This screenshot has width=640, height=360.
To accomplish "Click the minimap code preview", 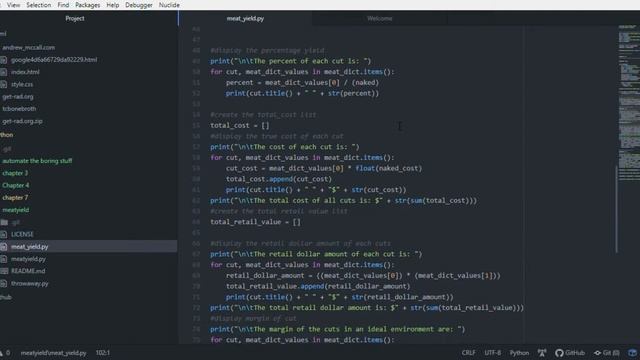I will (x=629, y=102).
